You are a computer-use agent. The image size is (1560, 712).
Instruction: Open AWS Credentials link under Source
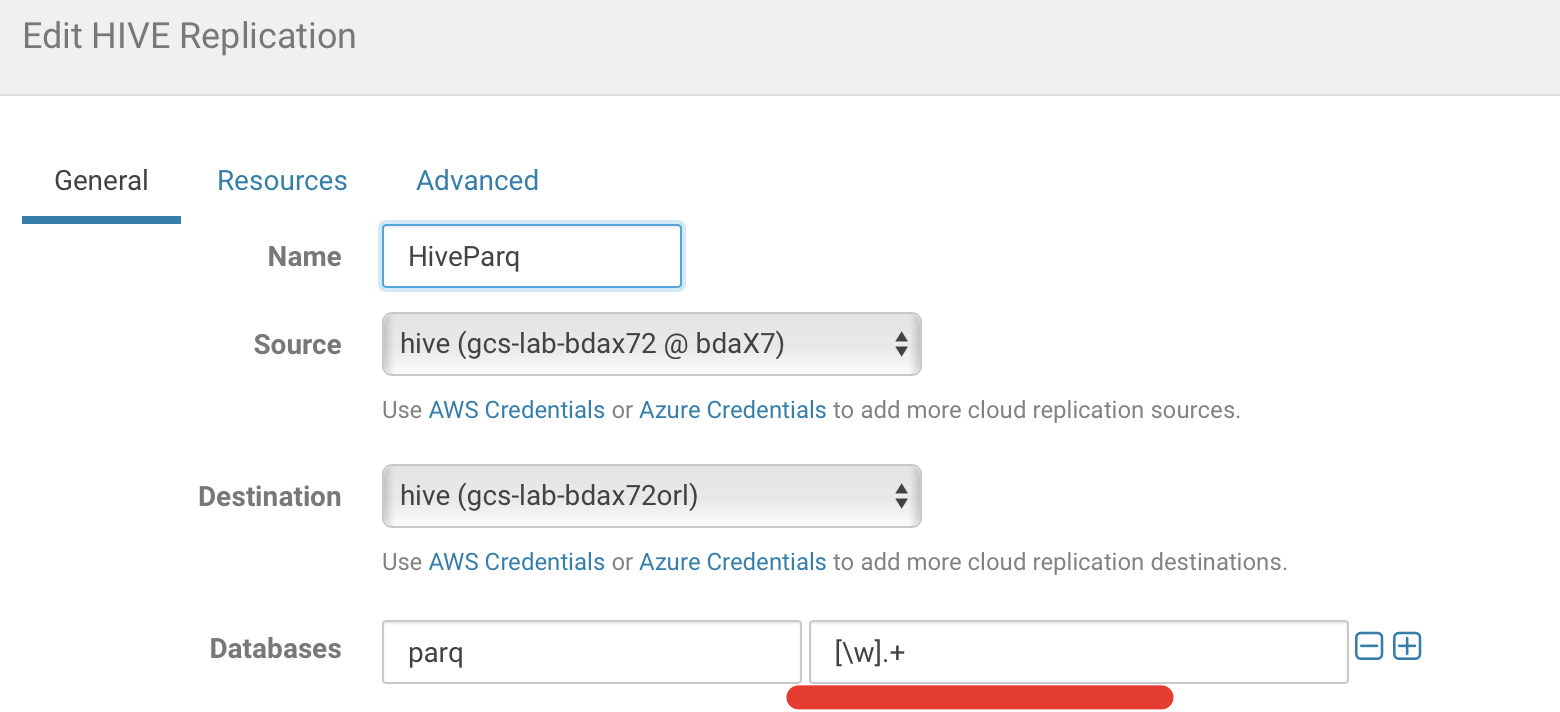point(516,410)
